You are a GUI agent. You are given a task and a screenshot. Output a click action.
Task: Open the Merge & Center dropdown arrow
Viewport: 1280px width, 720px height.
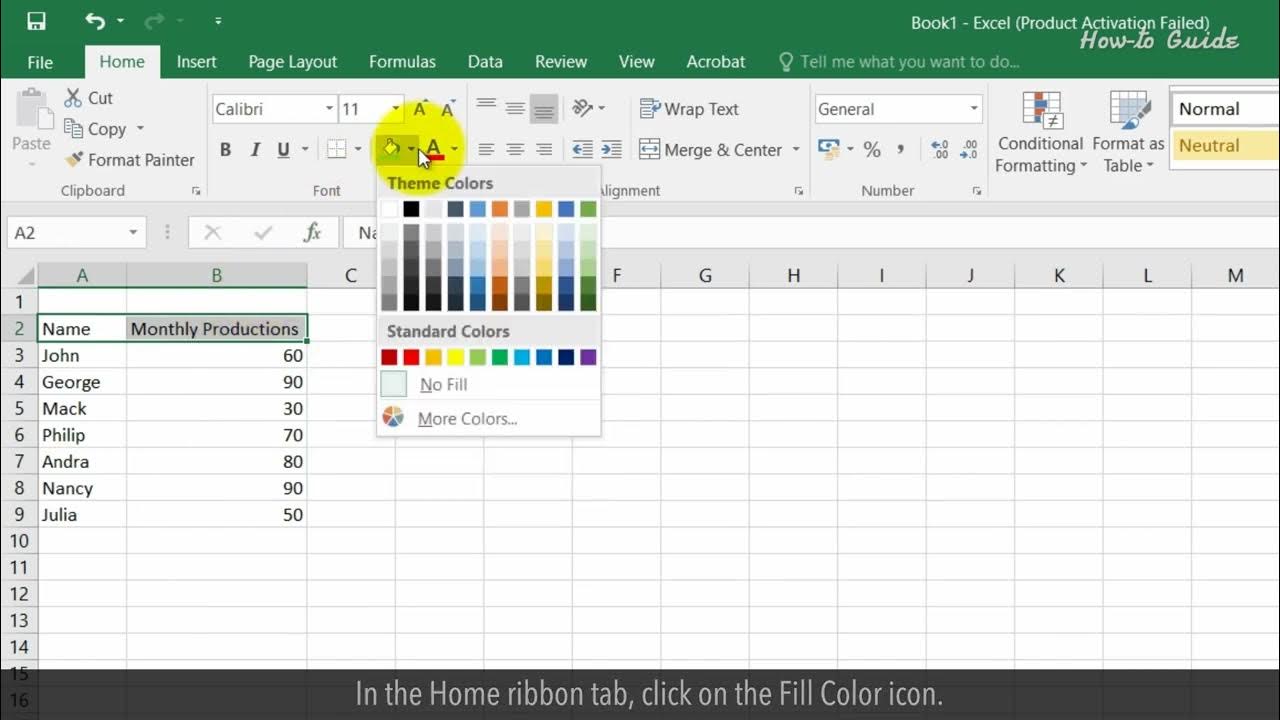point(796,150)
